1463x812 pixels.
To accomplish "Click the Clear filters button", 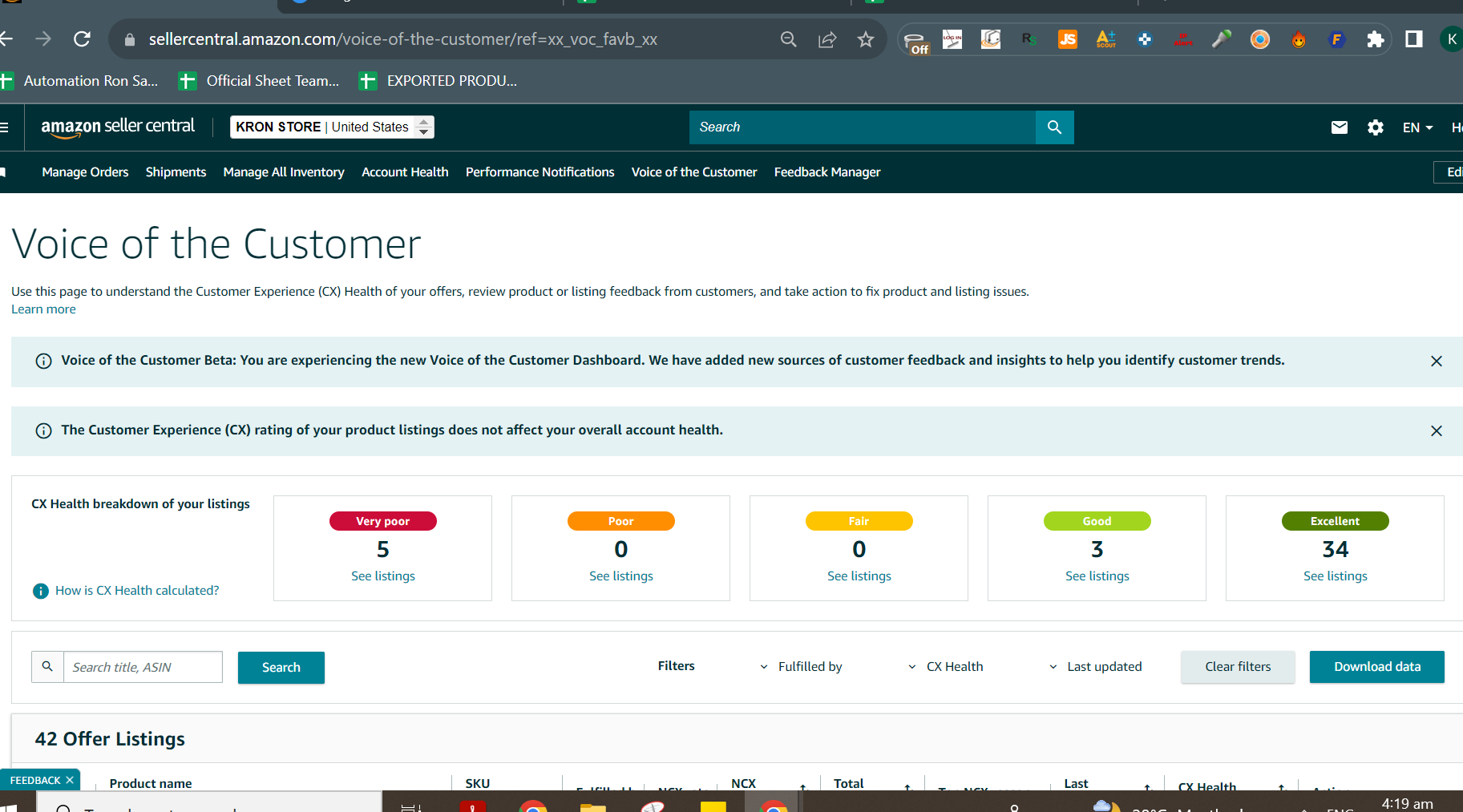I will [x=1238, y=667].
